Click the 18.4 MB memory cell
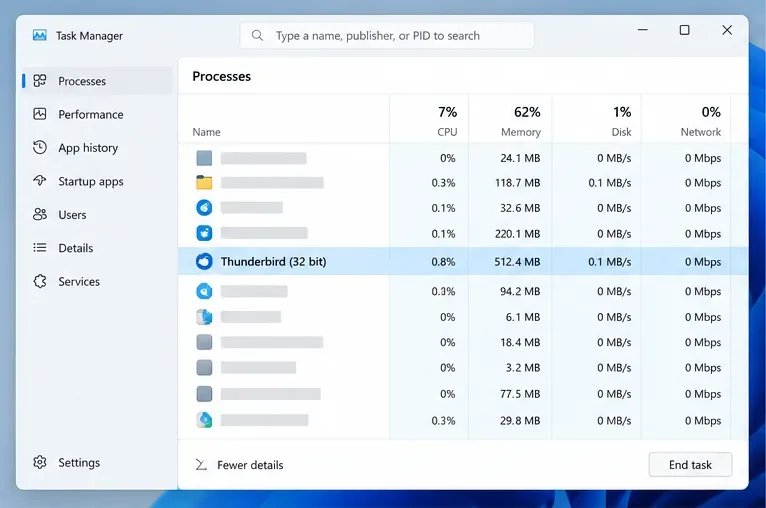 (520, 342)
